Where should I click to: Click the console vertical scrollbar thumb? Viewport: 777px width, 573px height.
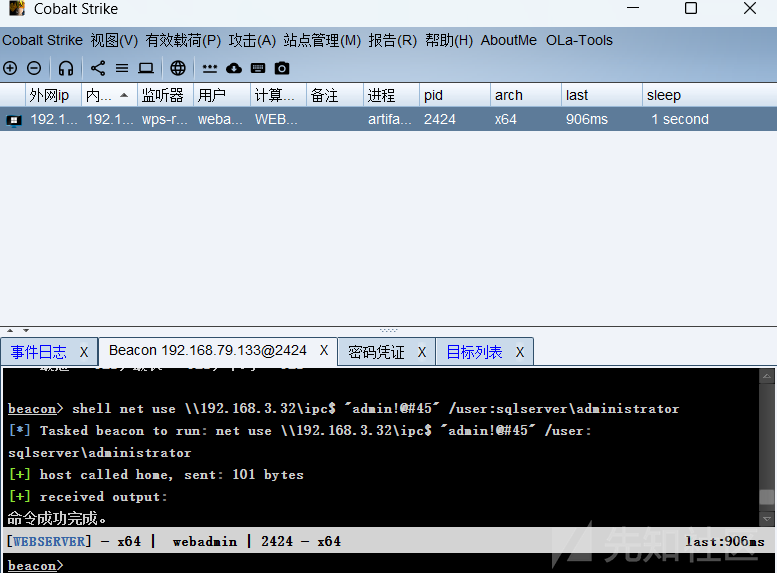(x=767, y=497)
